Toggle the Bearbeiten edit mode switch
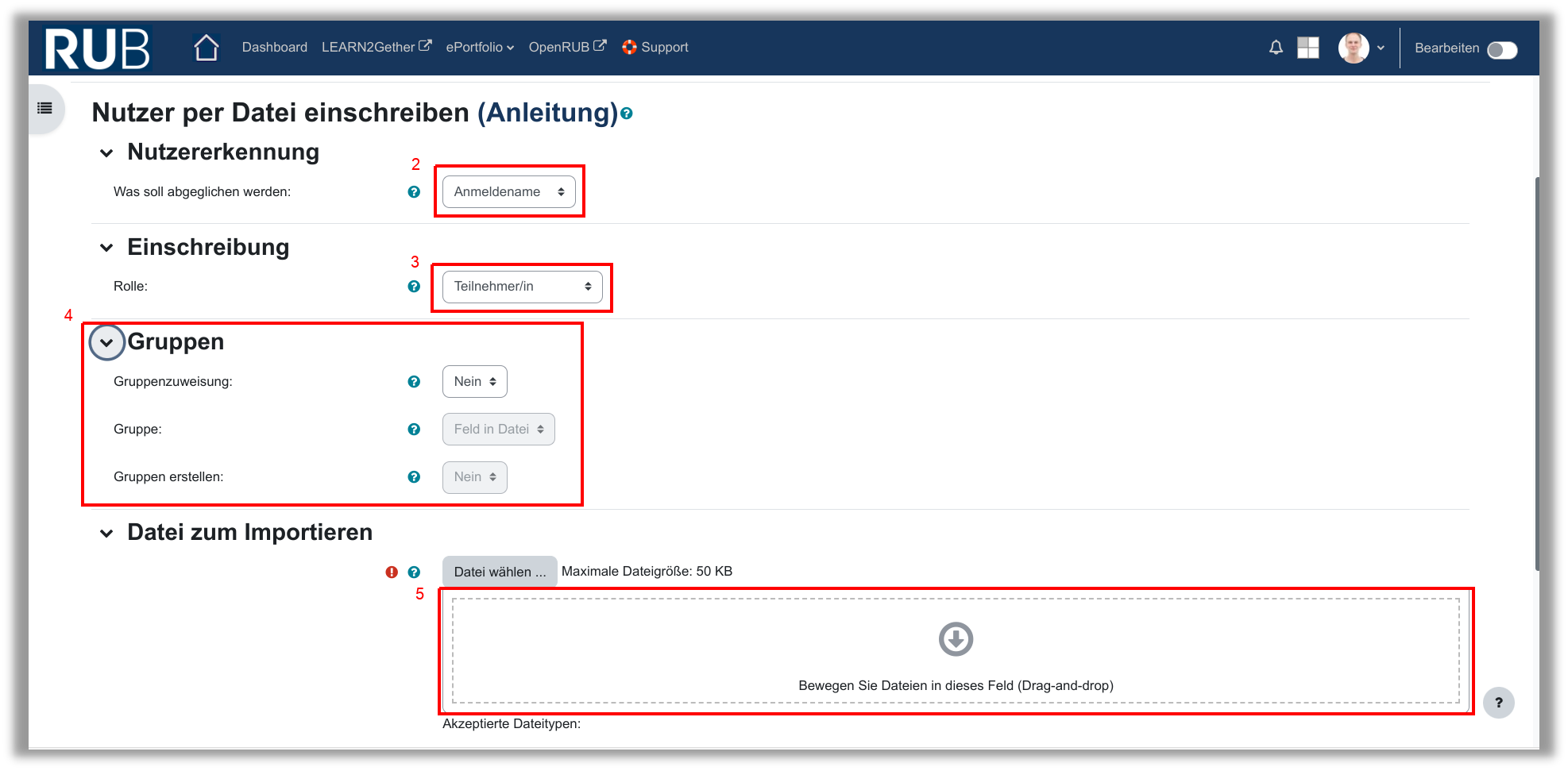The image size is (1568, 771). pyautogui.click(x=1501, y=49)
